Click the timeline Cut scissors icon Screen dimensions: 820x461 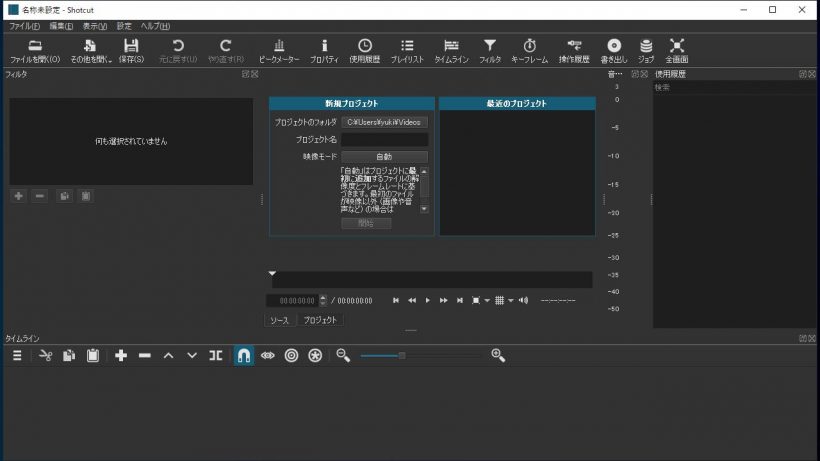(45, 355)
